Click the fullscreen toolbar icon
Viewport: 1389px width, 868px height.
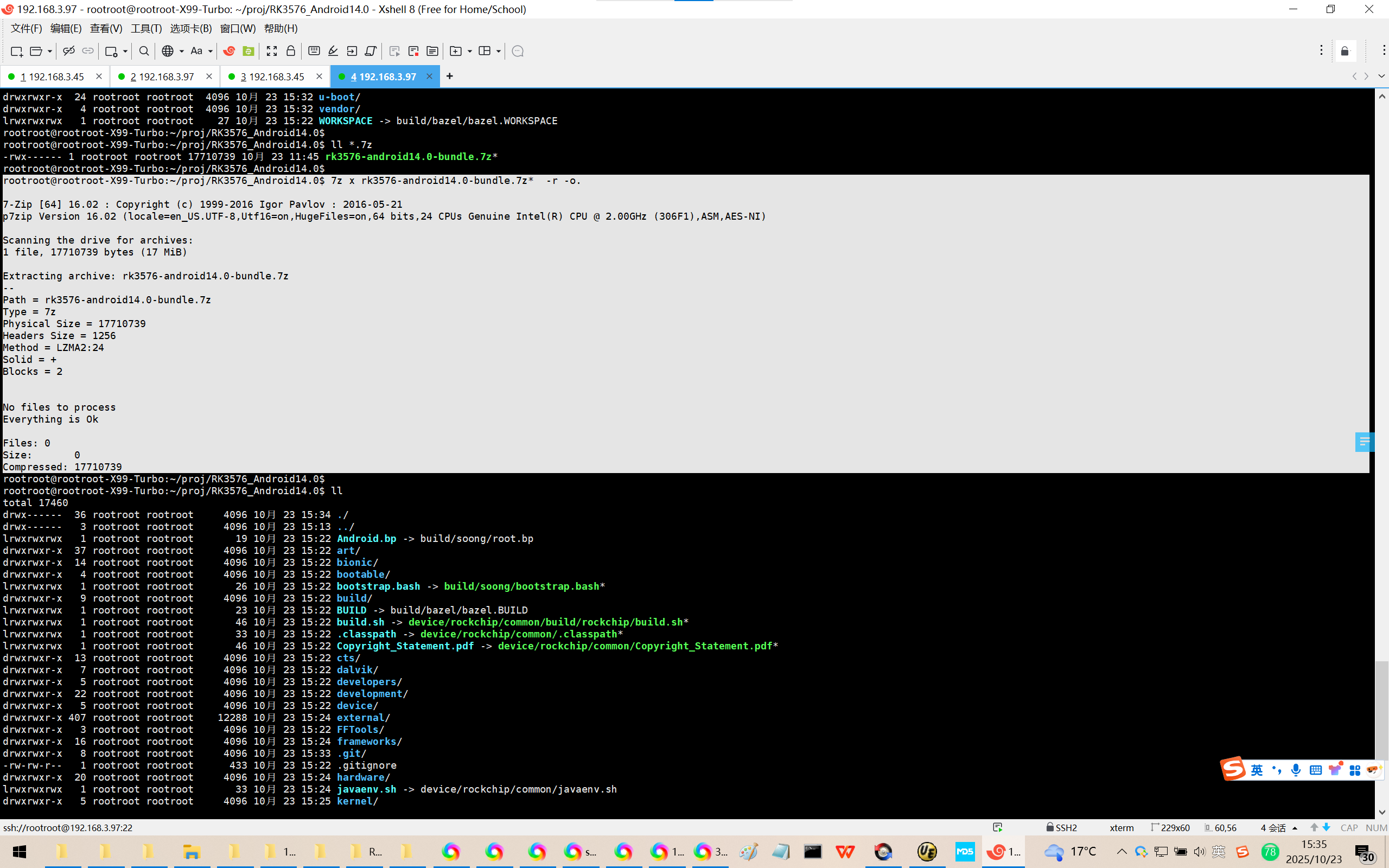pyautogui.click(x=271, y=51)
